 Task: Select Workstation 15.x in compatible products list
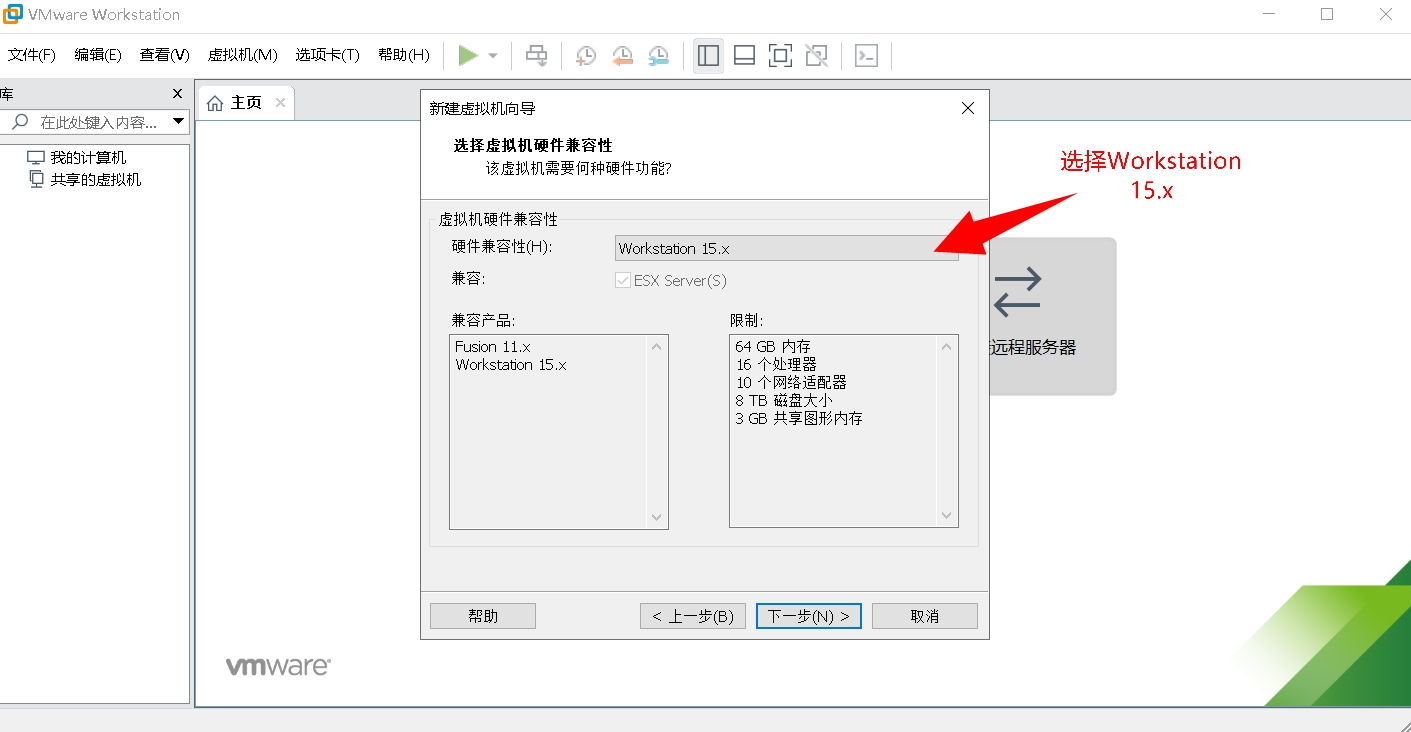point(511,365)
